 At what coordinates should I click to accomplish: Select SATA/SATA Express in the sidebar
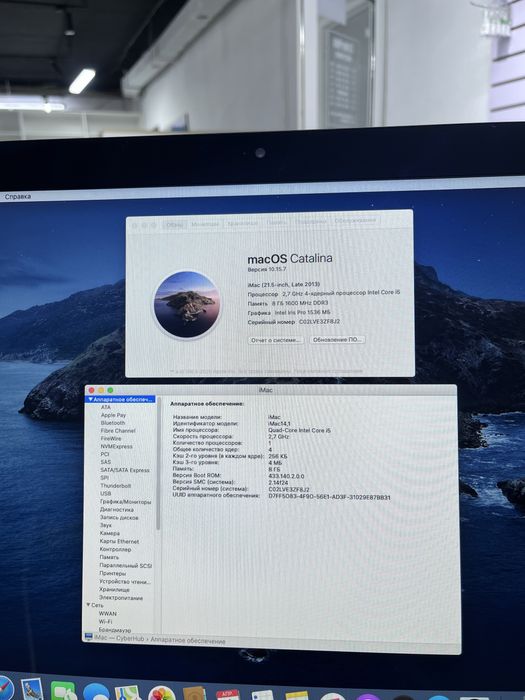125,470
